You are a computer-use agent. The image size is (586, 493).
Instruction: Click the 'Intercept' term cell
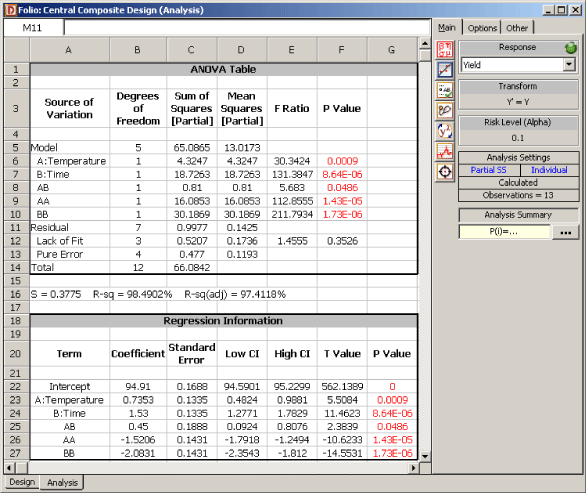coord(70,386)
